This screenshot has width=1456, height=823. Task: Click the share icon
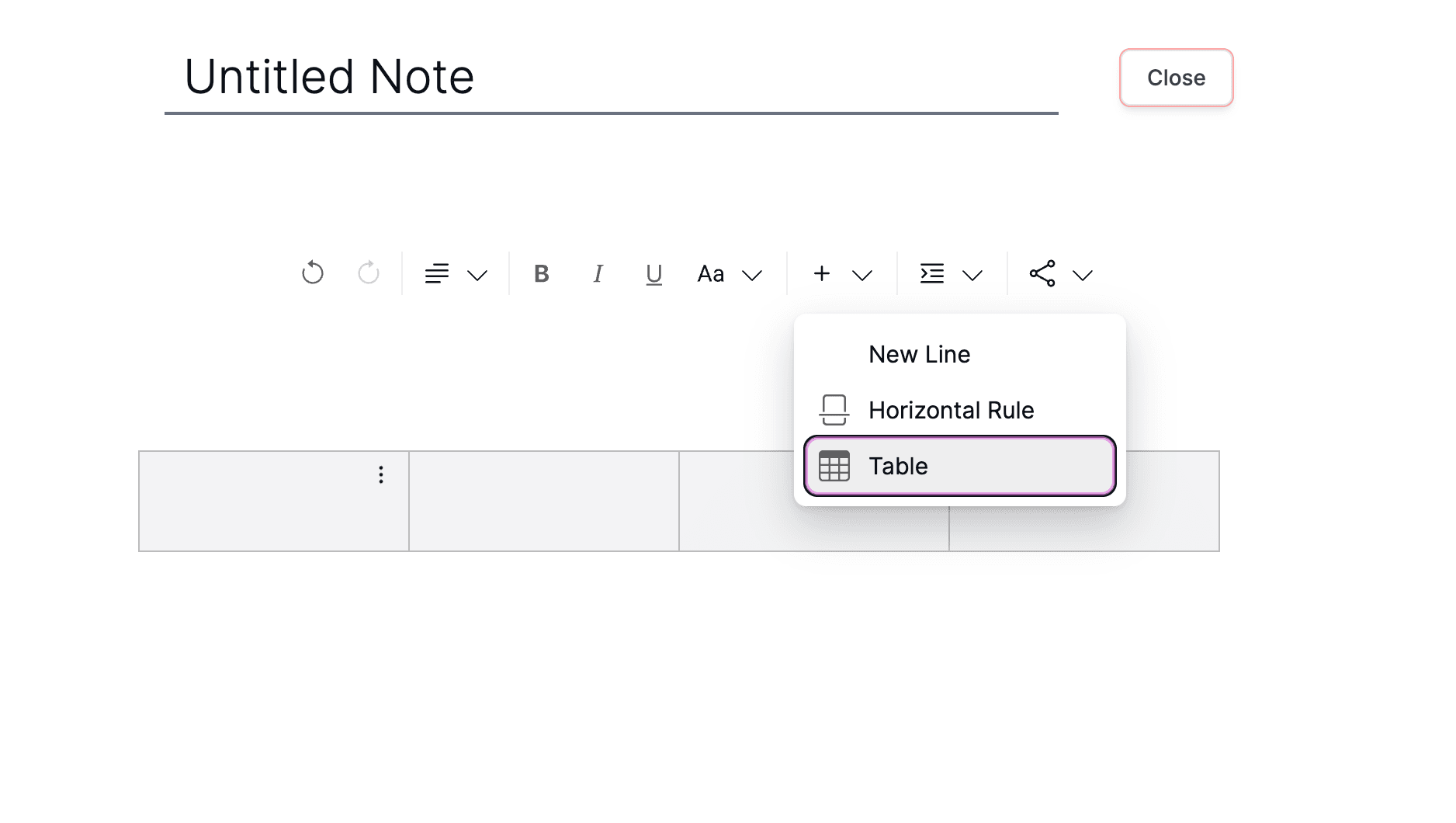point(1042,274)
